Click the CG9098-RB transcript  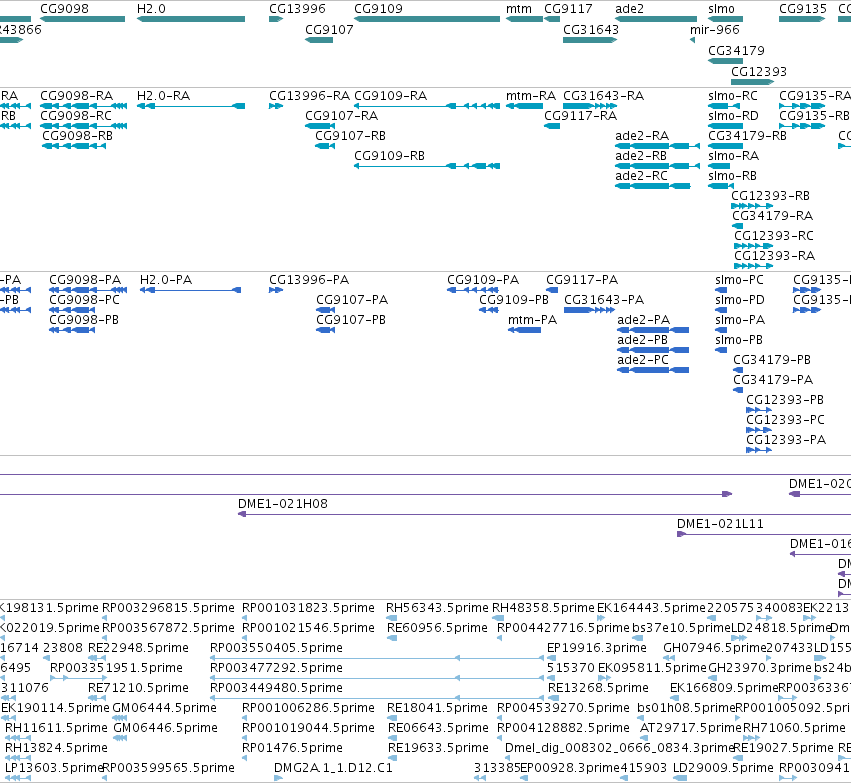click(74, 145)
